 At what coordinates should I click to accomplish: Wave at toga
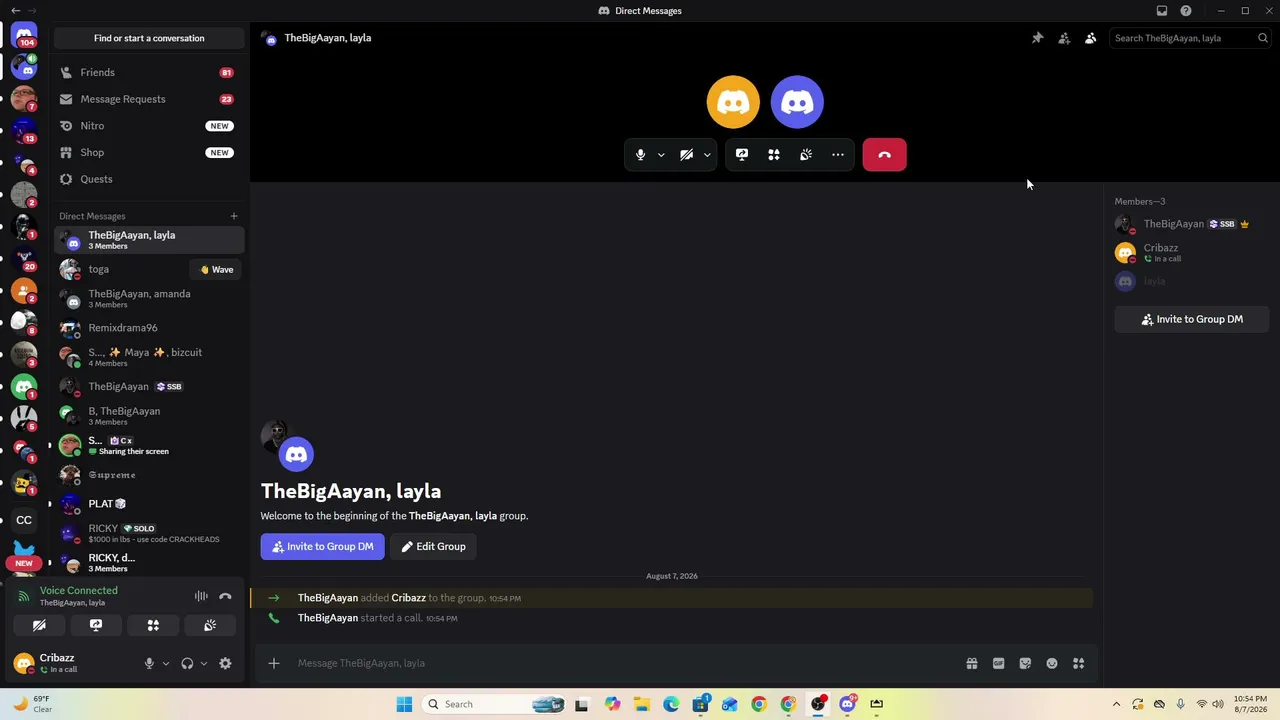point(216,269)
